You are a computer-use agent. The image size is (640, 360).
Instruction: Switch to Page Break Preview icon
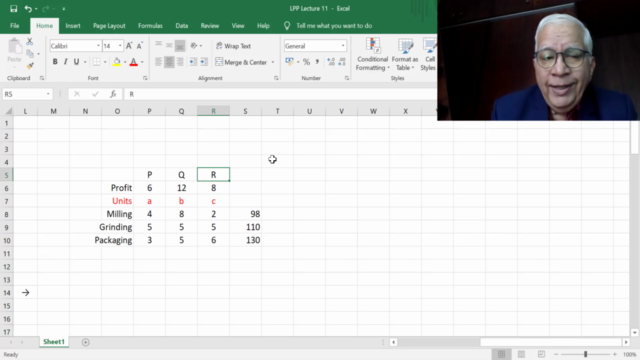[x=541, y=354]
